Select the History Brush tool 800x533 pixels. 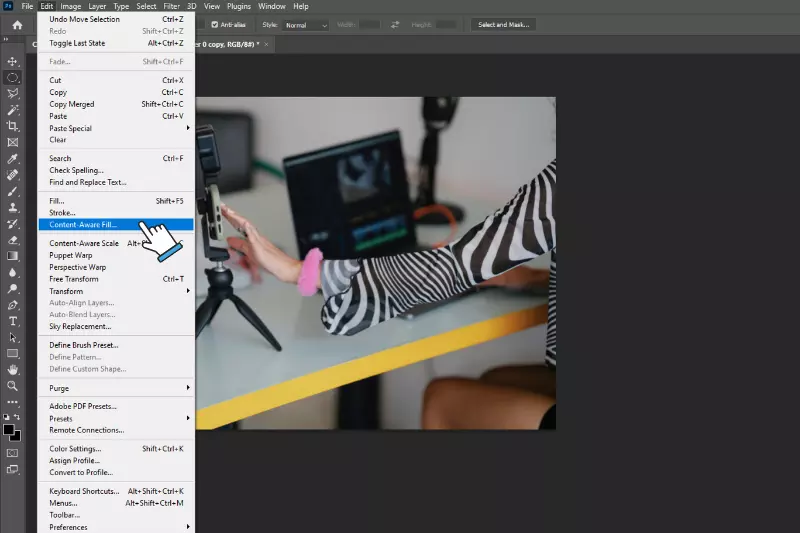(x=12, y=224)
